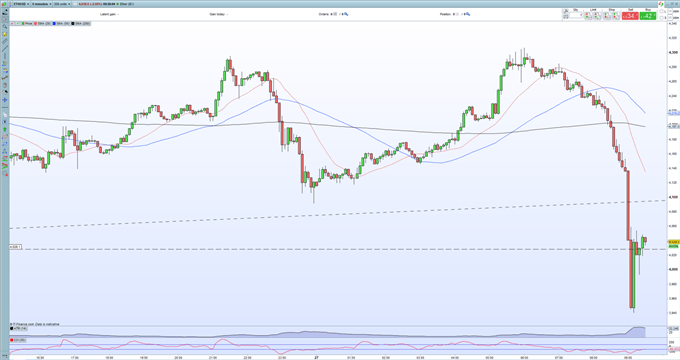Click the Qty quantity input field

[576, 15]
